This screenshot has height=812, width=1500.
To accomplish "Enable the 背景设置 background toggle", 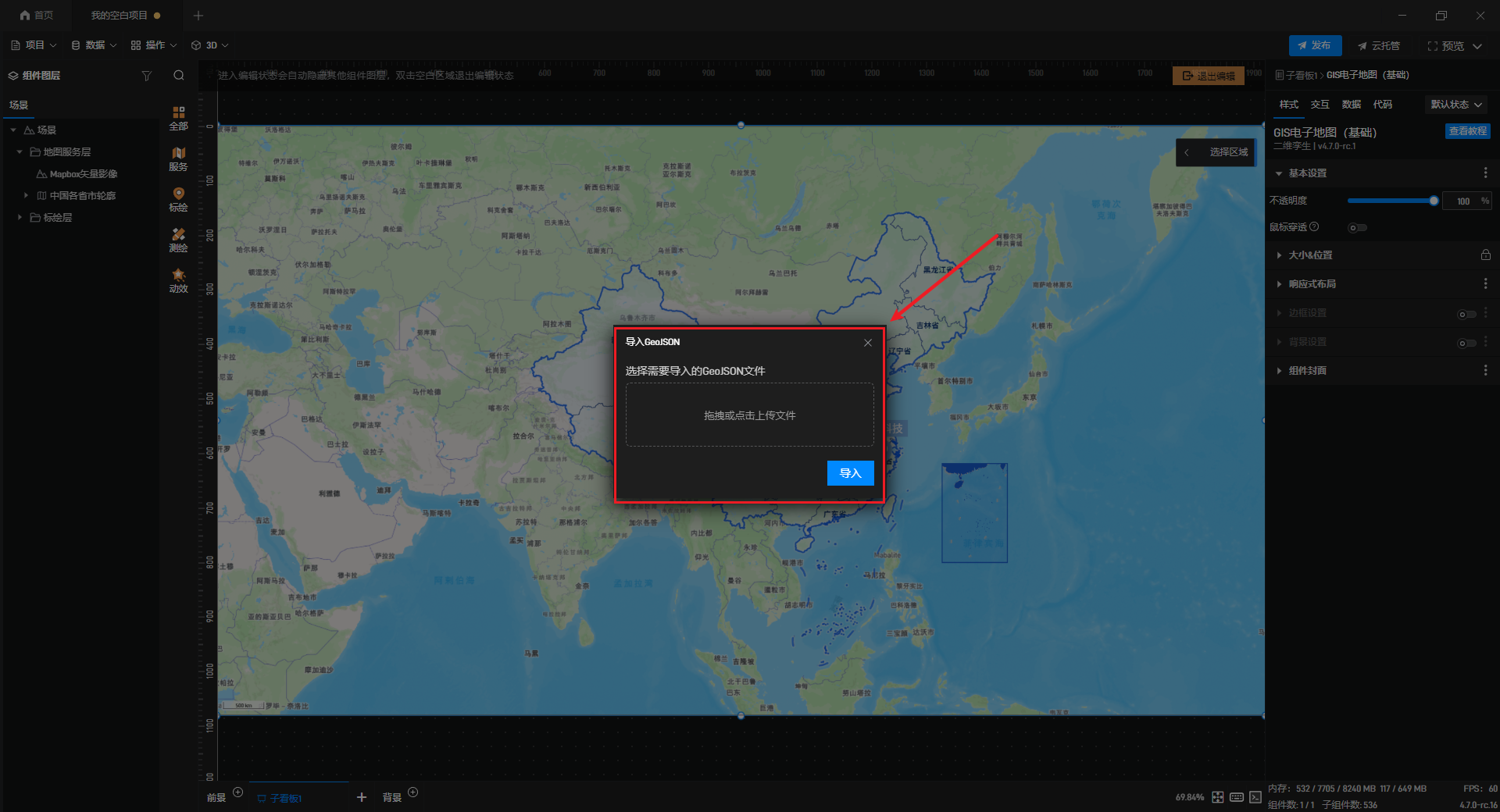I will coord(1466,343).
